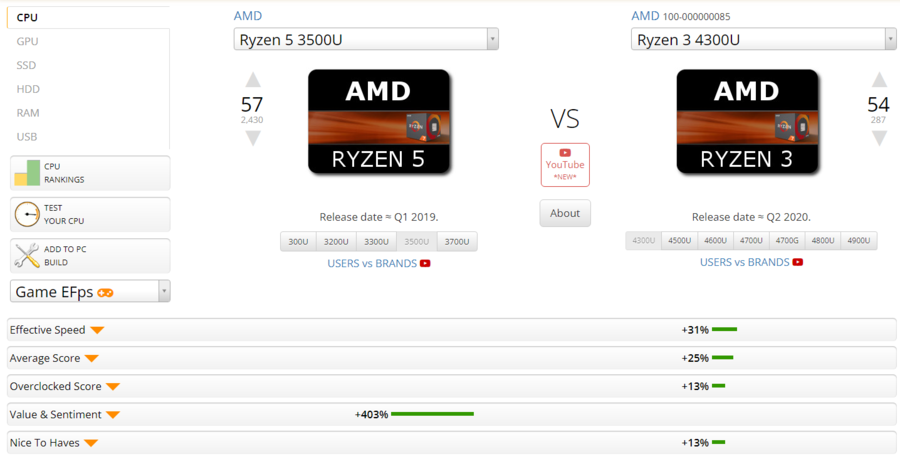
Task: Select the 3200U model button
Action: [x=336, y=242]
